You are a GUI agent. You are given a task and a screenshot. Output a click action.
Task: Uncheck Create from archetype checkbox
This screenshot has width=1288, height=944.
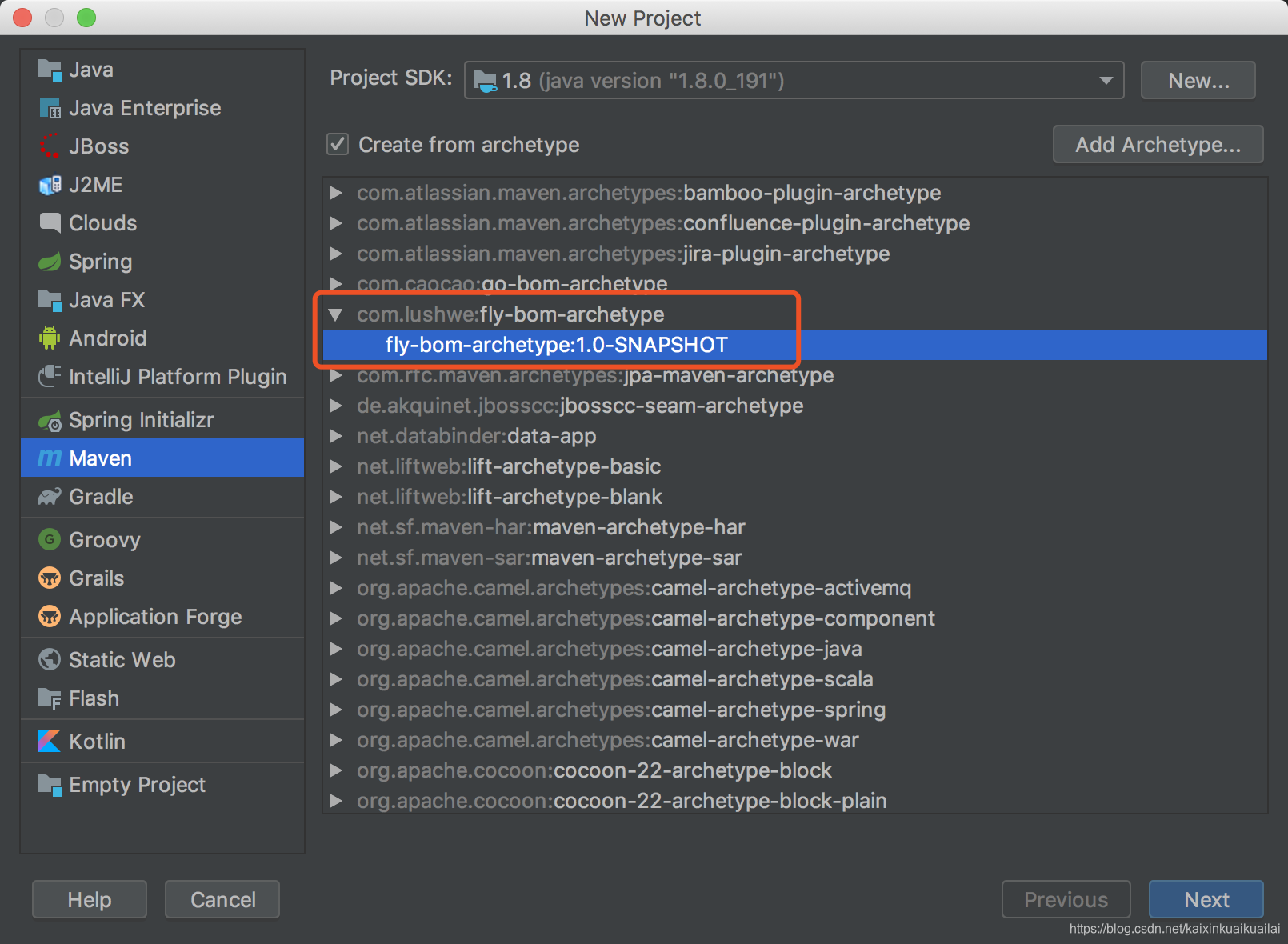(338, 145)
